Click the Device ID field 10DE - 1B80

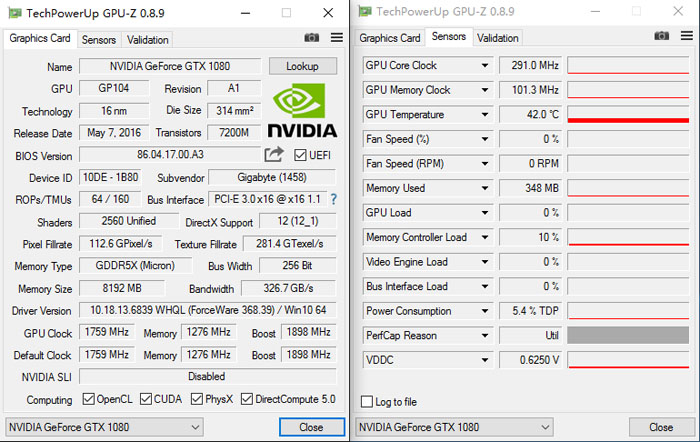[x=110, y=177]
